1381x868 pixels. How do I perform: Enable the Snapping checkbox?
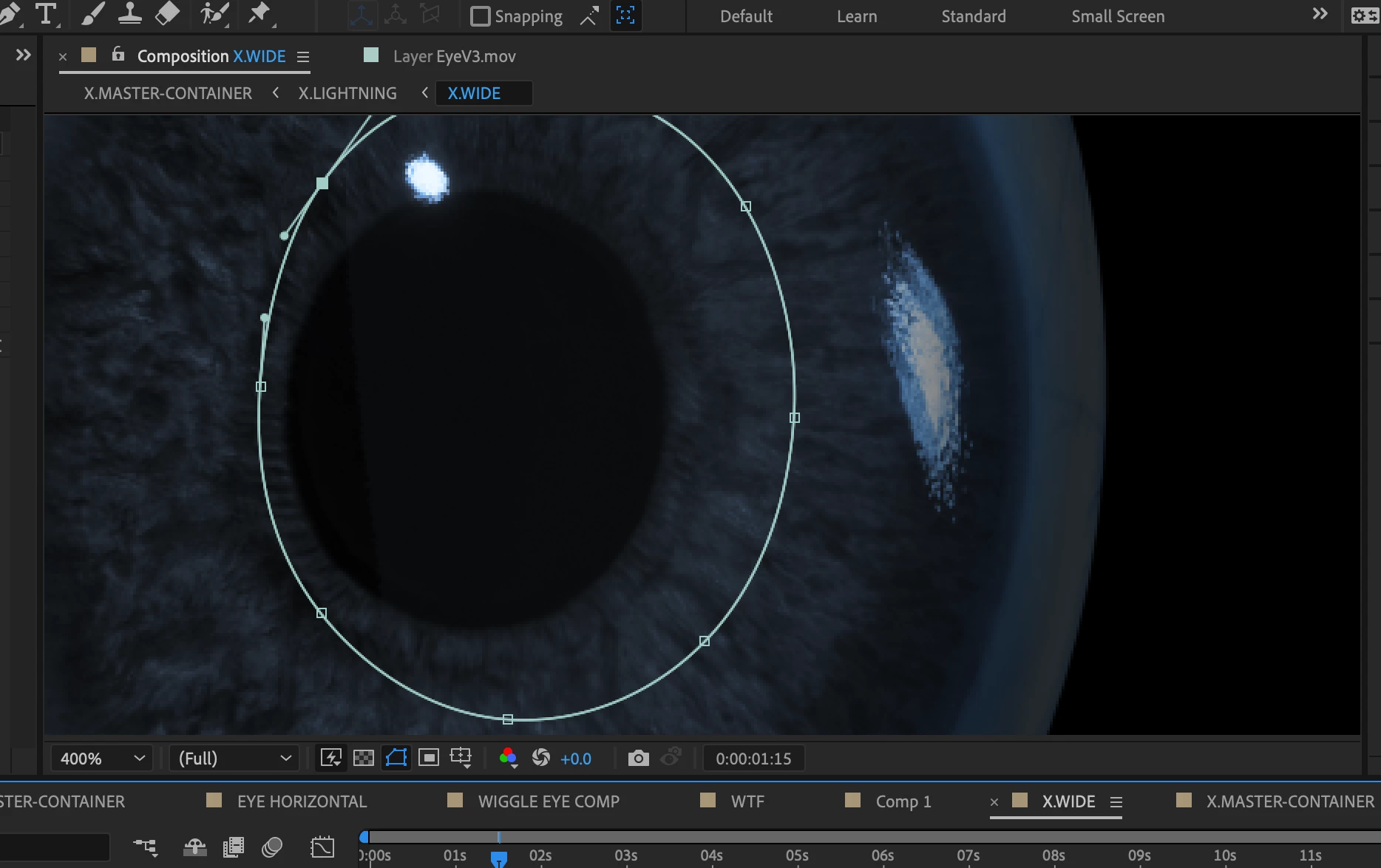pos(481,16)
